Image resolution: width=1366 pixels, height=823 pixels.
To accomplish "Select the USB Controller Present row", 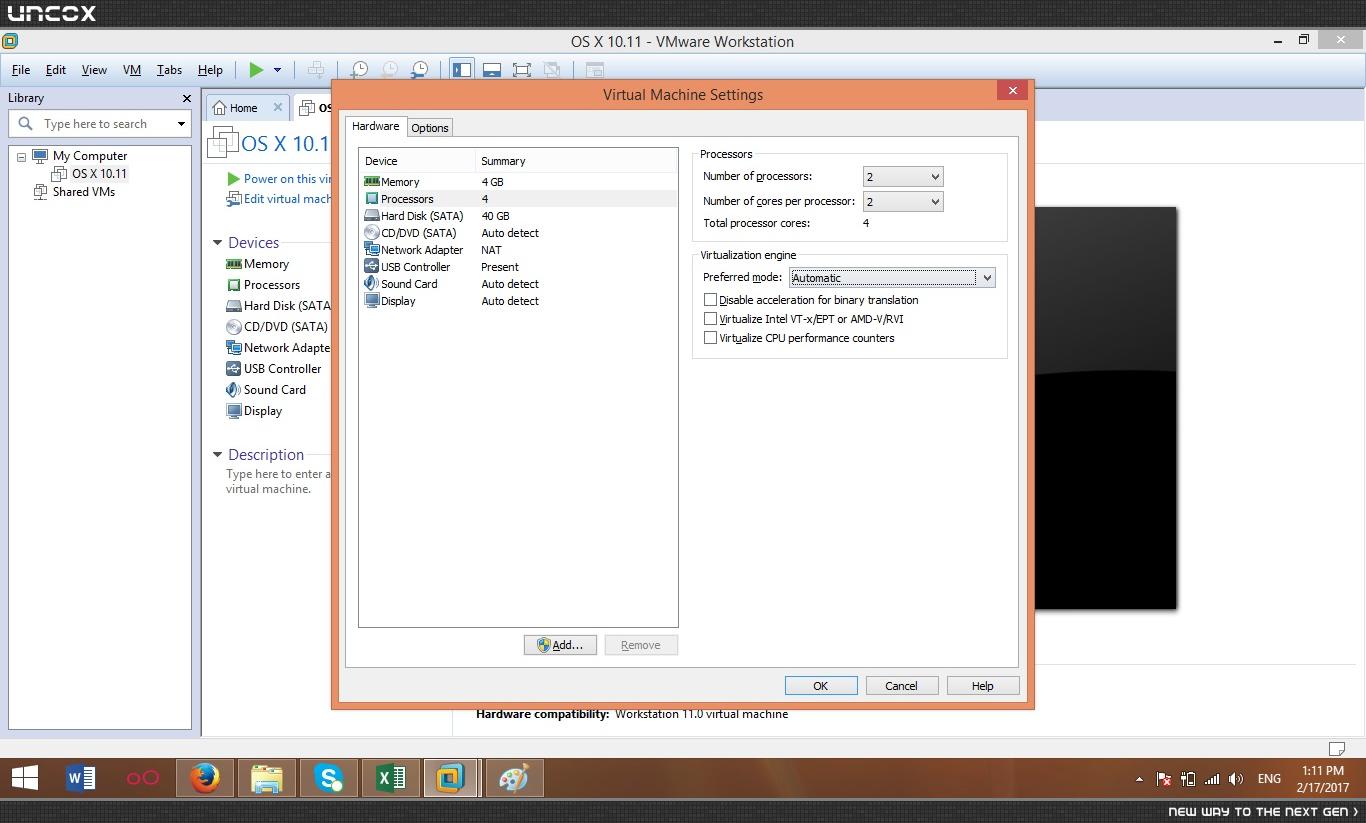I will point(518,267).
